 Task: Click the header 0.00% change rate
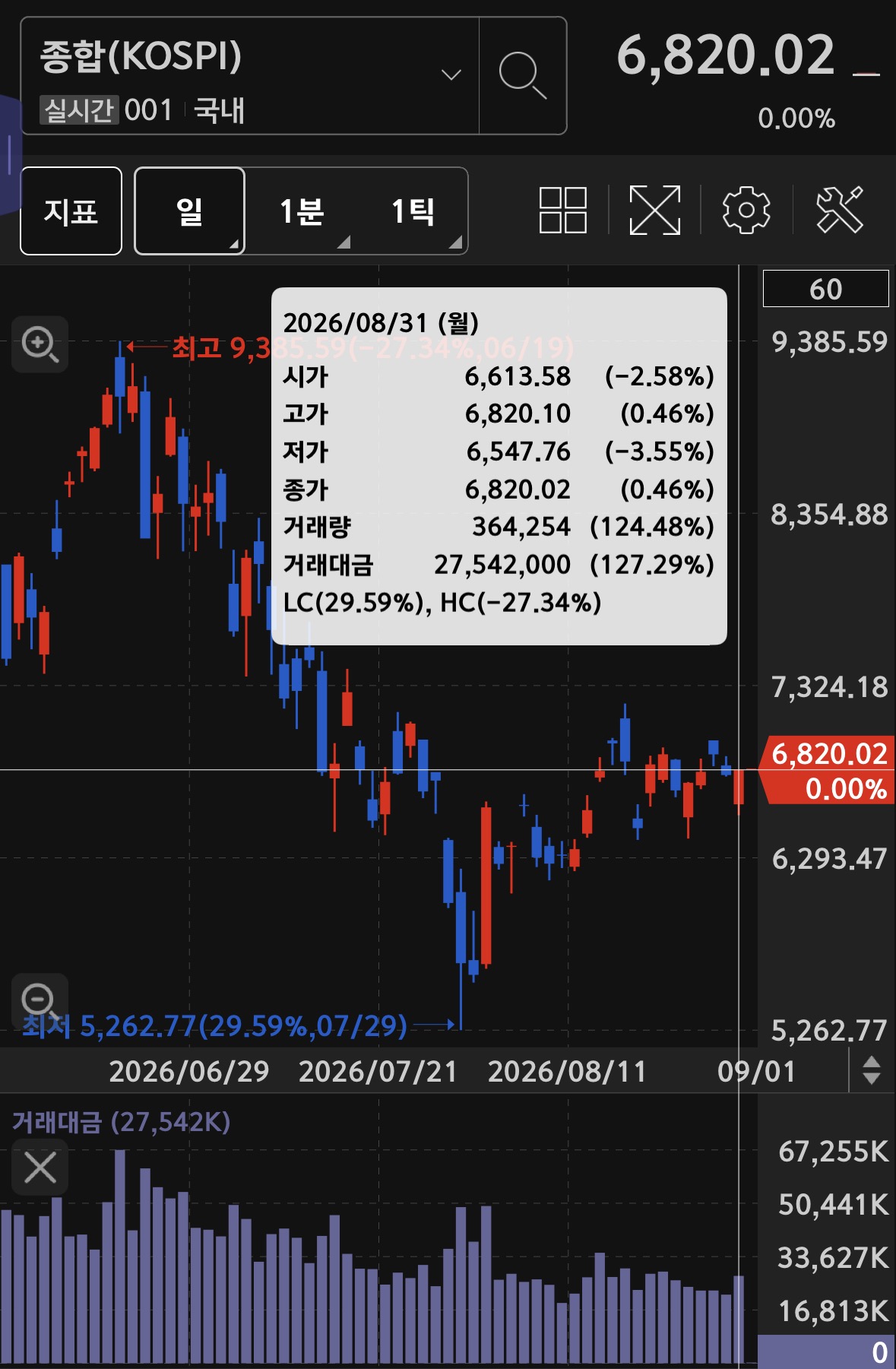pyautogui.click(x=796, y=119)
